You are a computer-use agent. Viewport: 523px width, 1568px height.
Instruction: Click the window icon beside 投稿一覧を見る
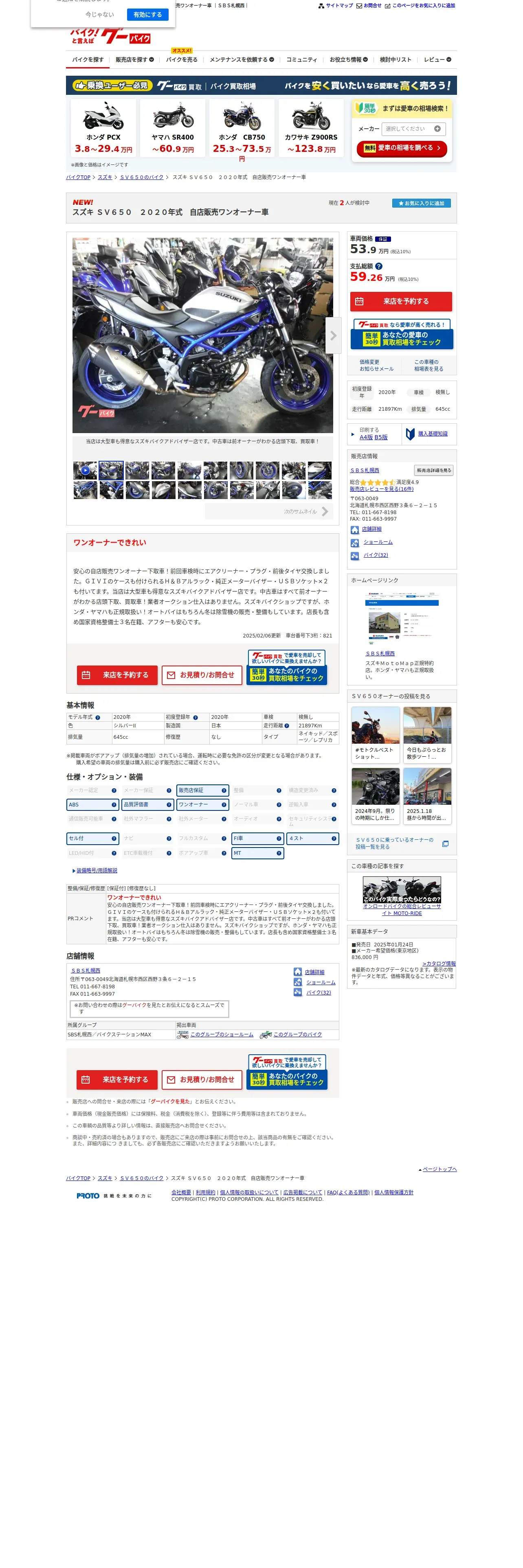(x=445, y=844)
